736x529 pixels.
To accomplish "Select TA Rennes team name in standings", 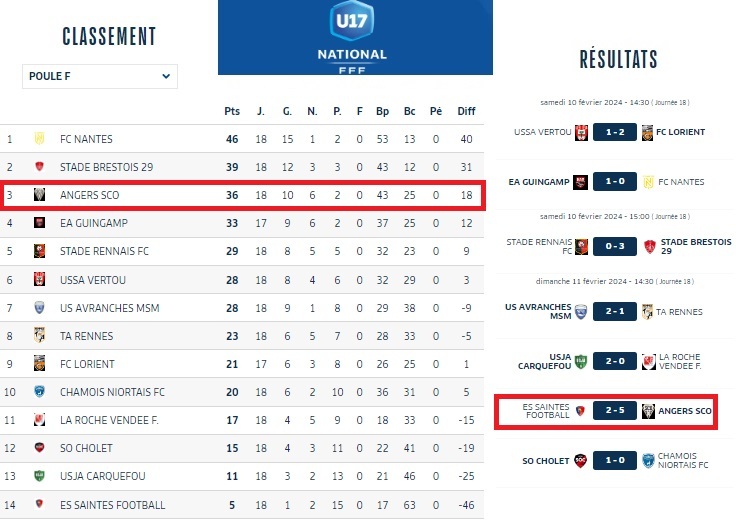I will click(x=87, y=336).
